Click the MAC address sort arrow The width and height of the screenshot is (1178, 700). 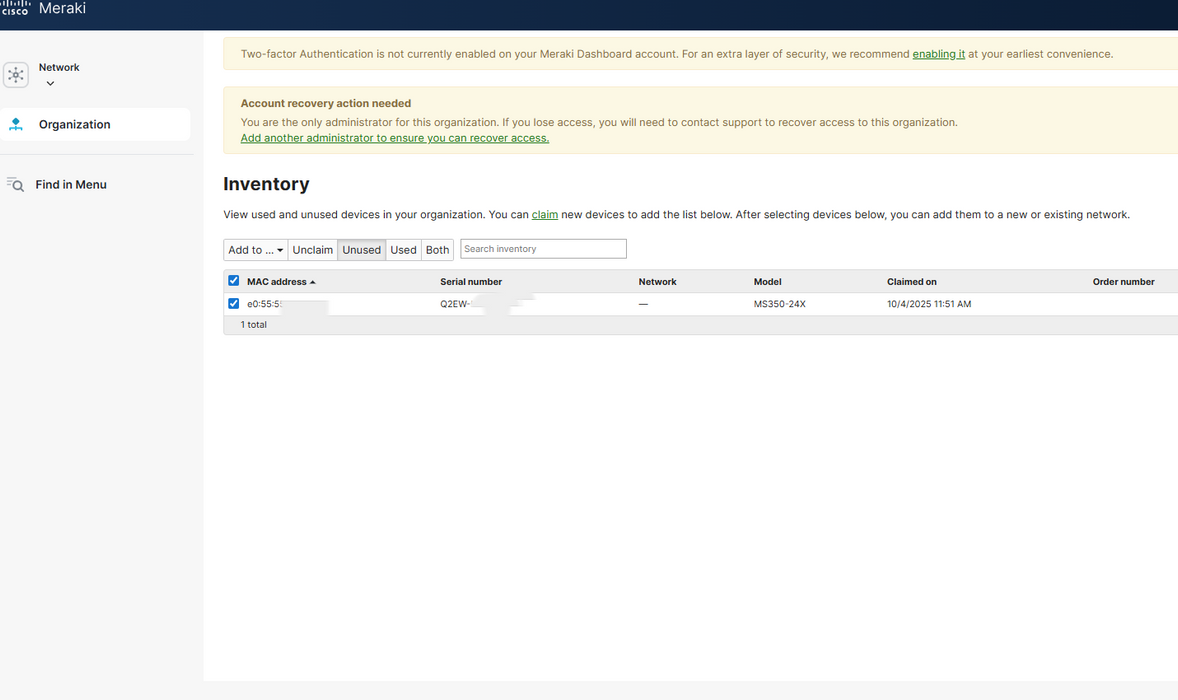[313, 282]
